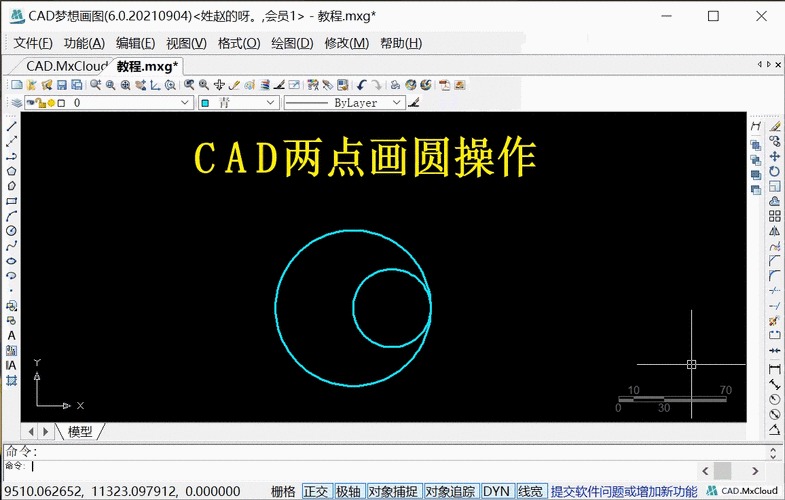Select the Angular dimension tool
Image resolution: width=785 pixels, height=500 pixels.
coord(774,429)
